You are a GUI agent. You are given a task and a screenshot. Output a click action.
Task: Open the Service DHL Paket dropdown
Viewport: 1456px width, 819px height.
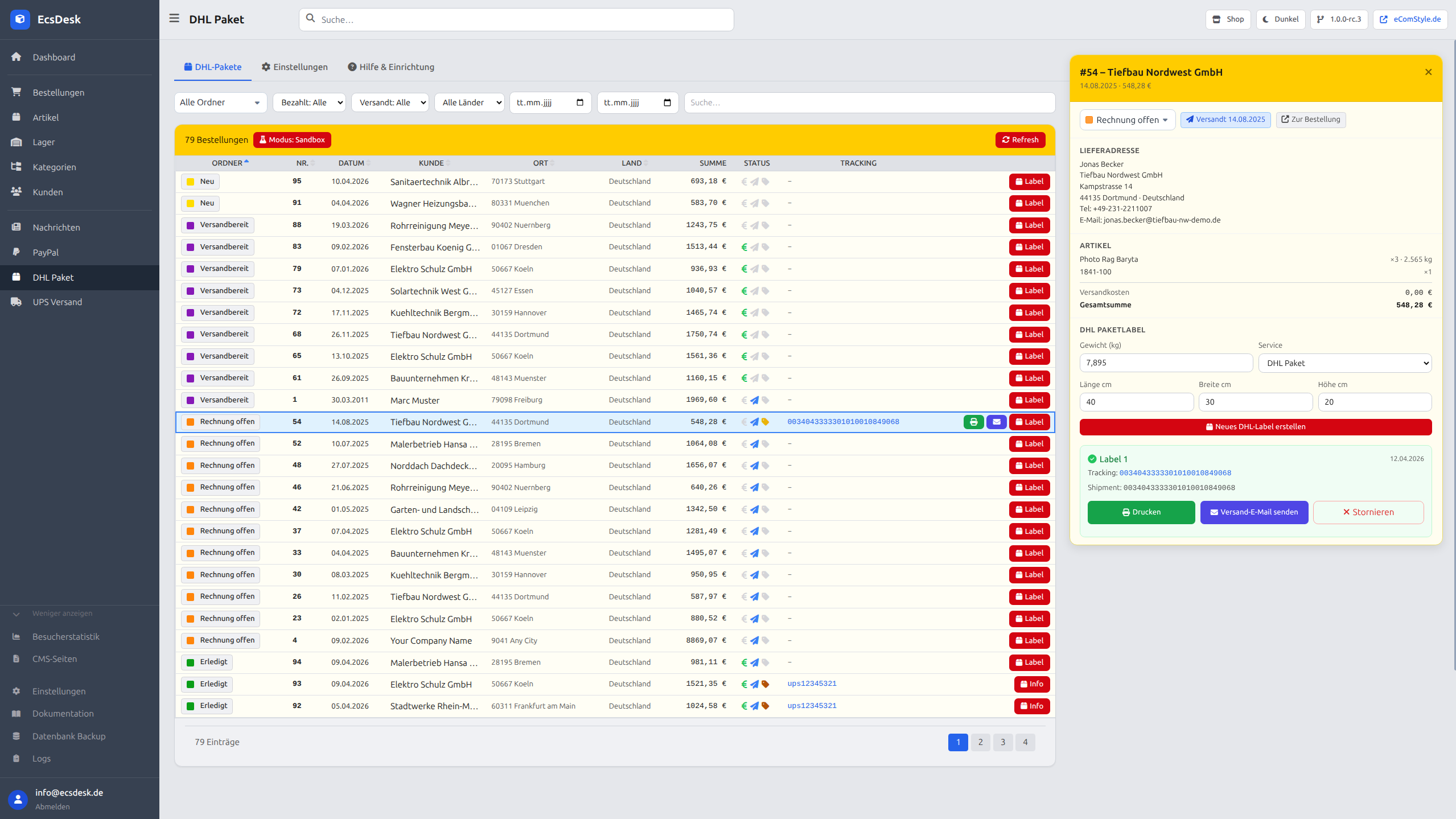(1344, 363)
